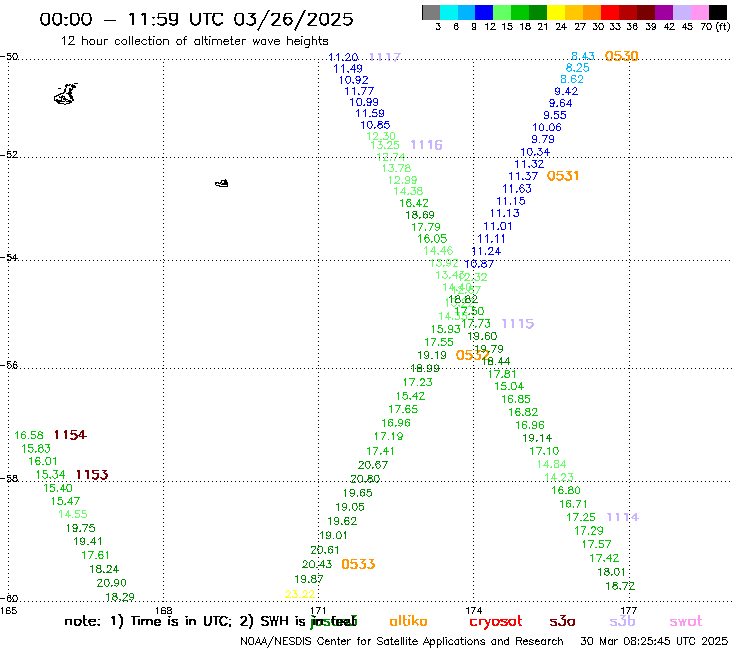Select the 8.43 wave height reading

tap(583, 56)
